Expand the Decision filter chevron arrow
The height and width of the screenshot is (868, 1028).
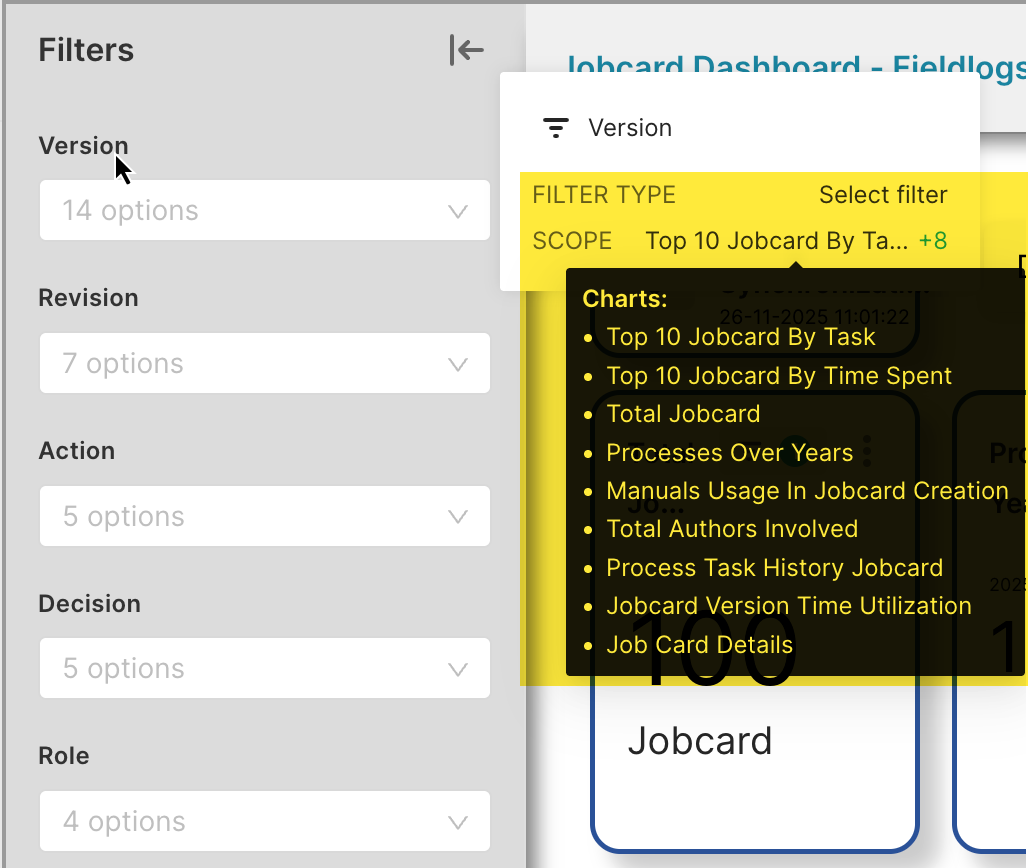click(x=458, y=669)
